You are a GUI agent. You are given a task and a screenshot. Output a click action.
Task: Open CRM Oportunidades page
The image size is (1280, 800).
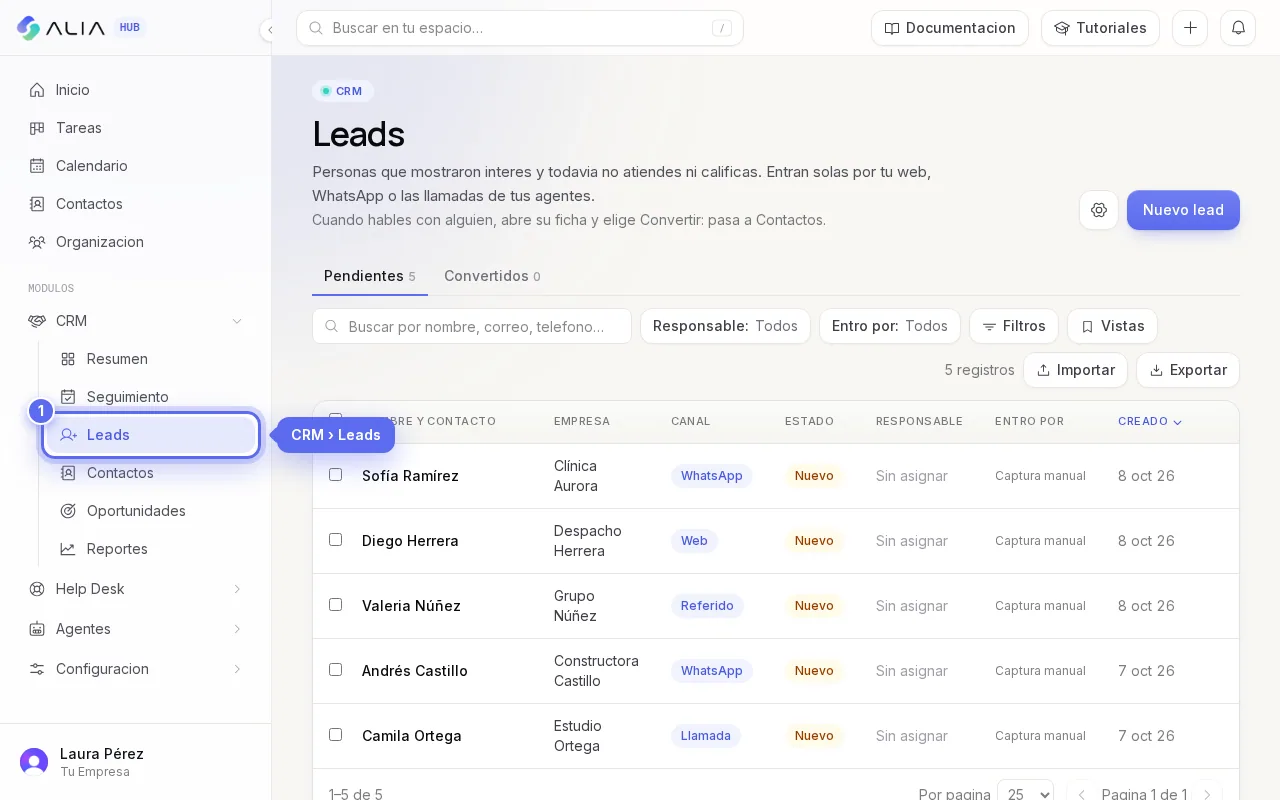pos(151,511)
